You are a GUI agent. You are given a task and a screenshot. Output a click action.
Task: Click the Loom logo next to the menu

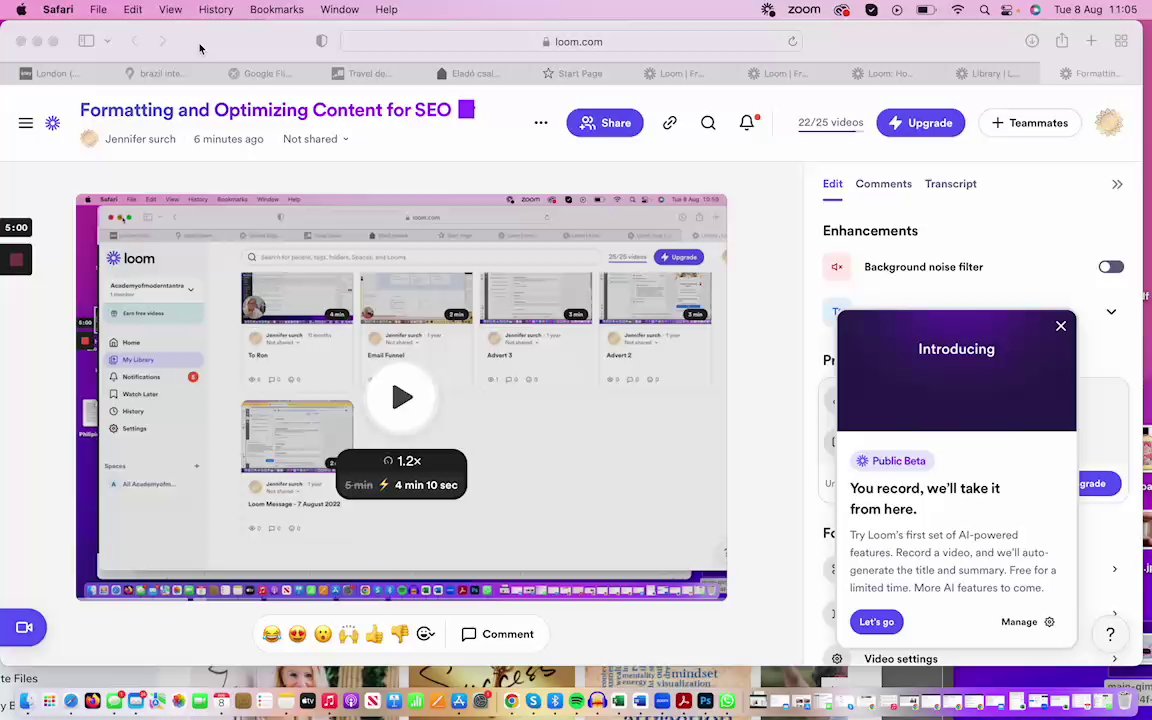[x=53, y=123]
